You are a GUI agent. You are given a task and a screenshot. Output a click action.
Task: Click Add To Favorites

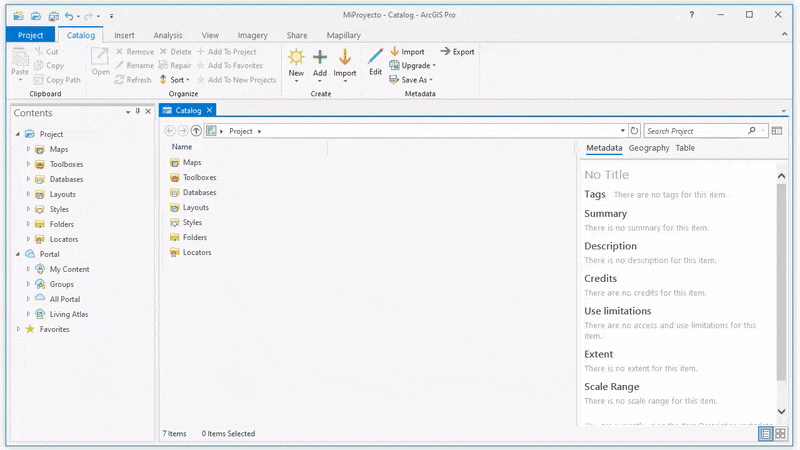230,65
